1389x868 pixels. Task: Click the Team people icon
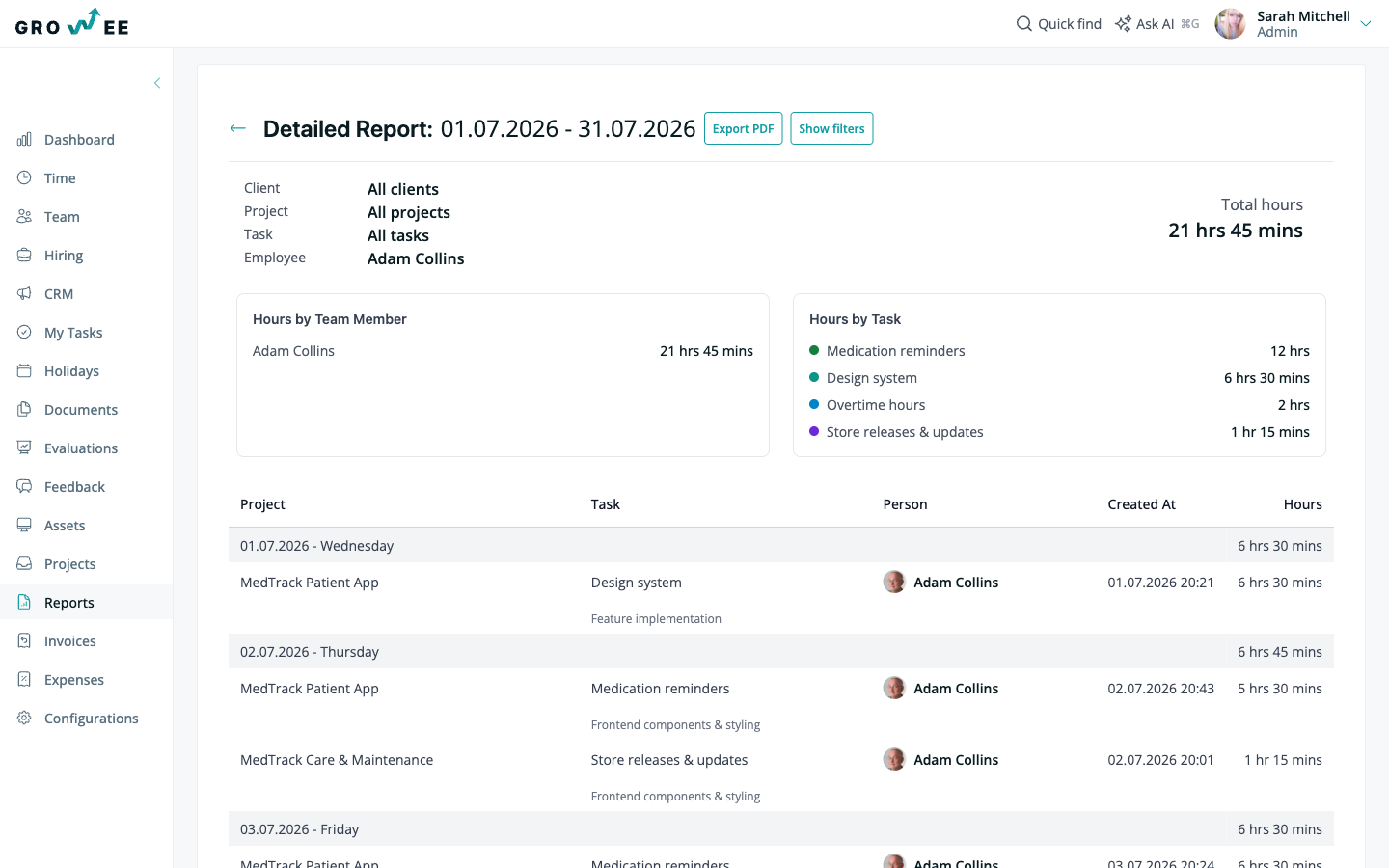[24, 217]
